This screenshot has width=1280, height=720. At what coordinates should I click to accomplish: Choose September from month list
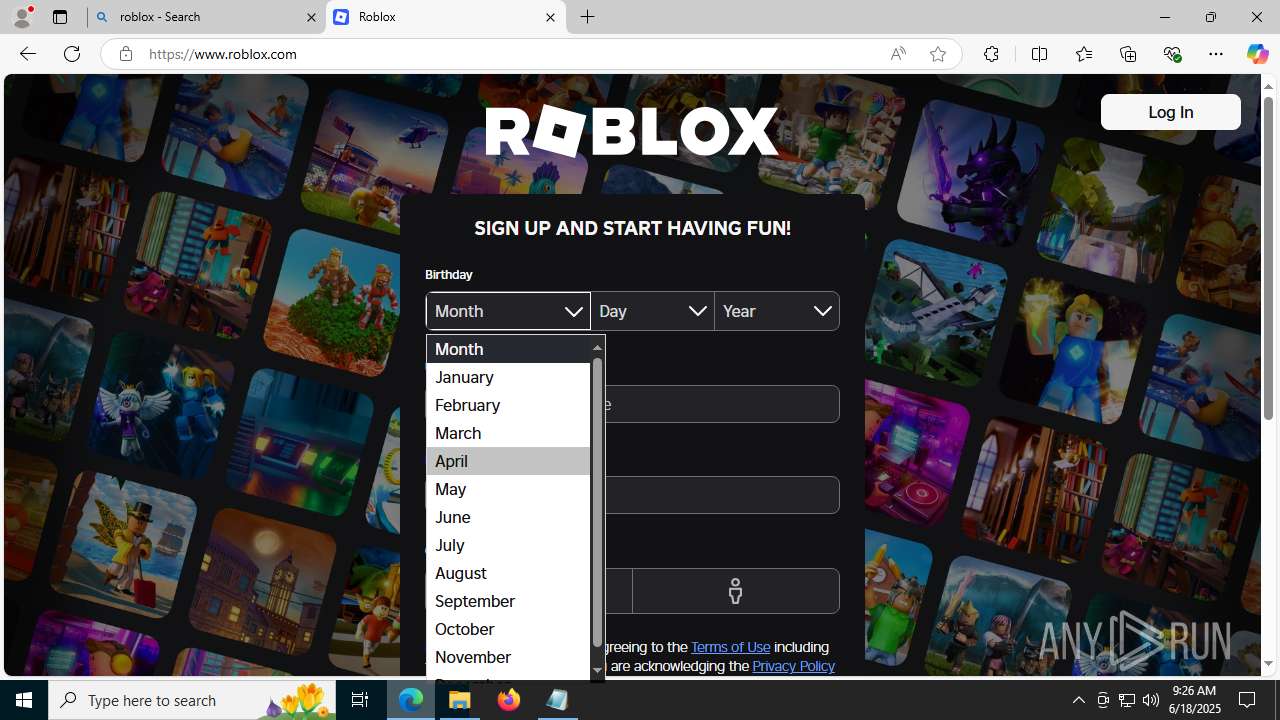pyautogui.click(x=508, y=601)
